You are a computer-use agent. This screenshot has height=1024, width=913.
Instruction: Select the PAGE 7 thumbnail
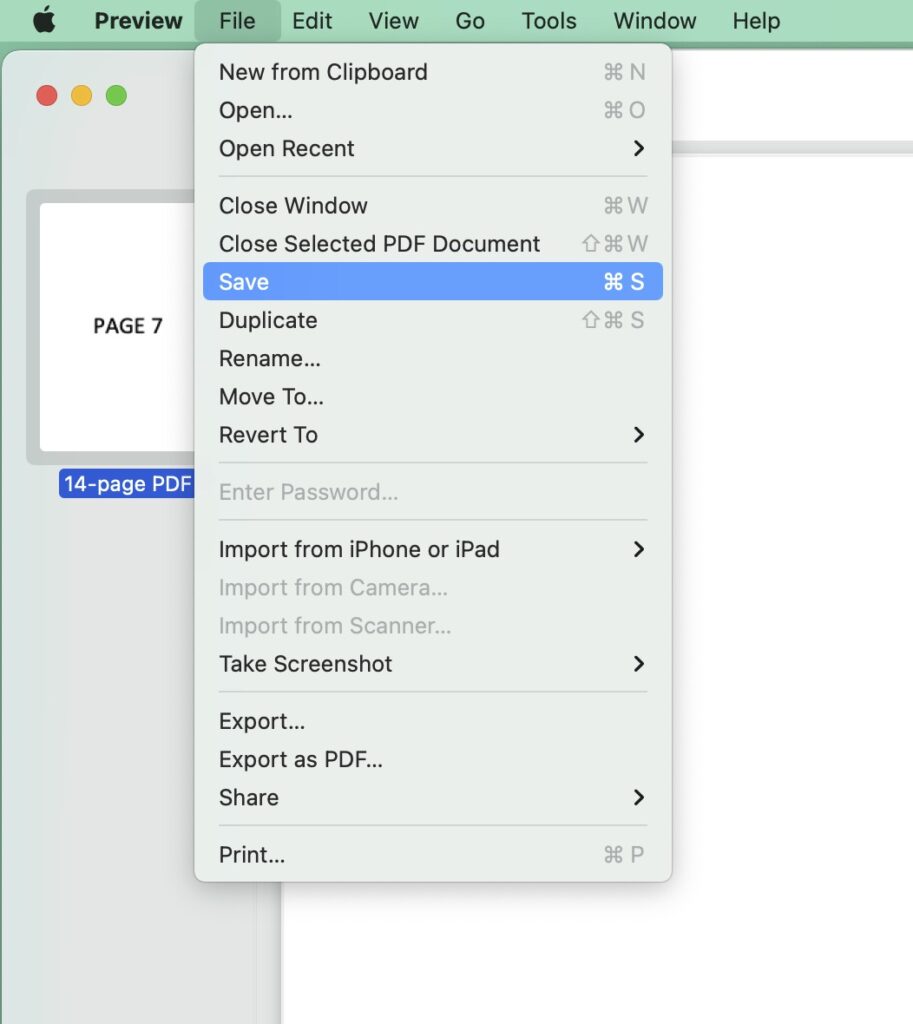(x=118, y=326)
